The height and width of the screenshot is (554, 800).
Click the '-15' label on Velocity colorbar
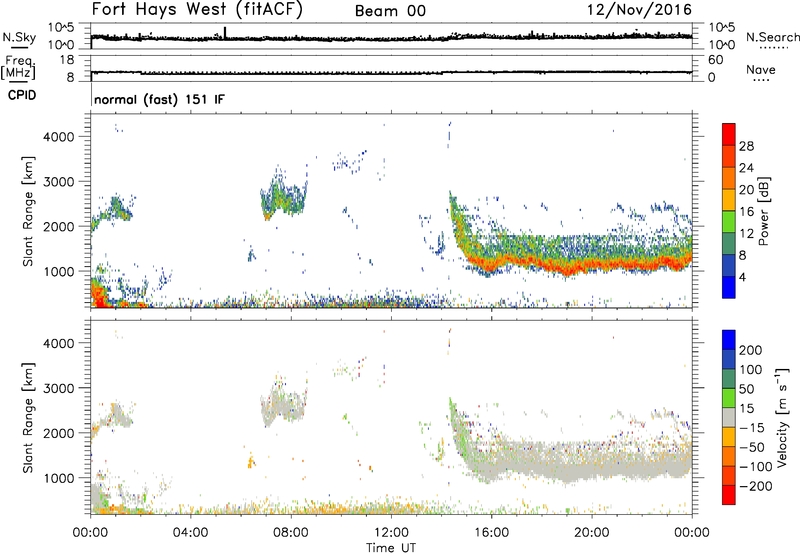pos(752,428)
